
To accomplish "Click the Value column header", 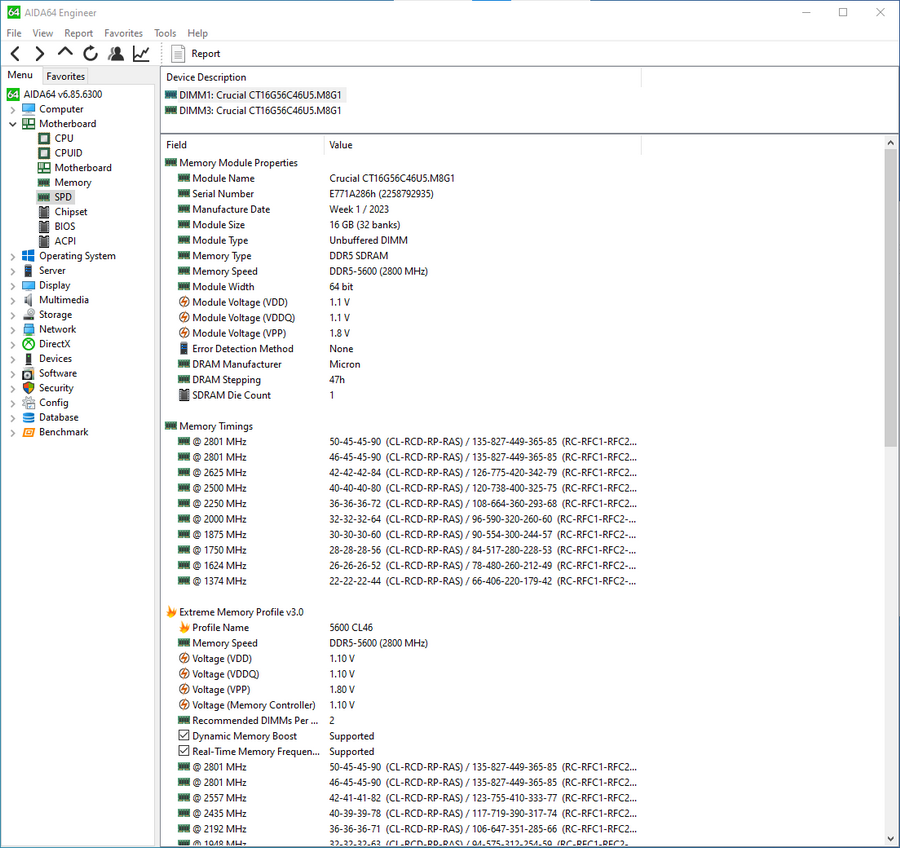I will tap(483, 145).
